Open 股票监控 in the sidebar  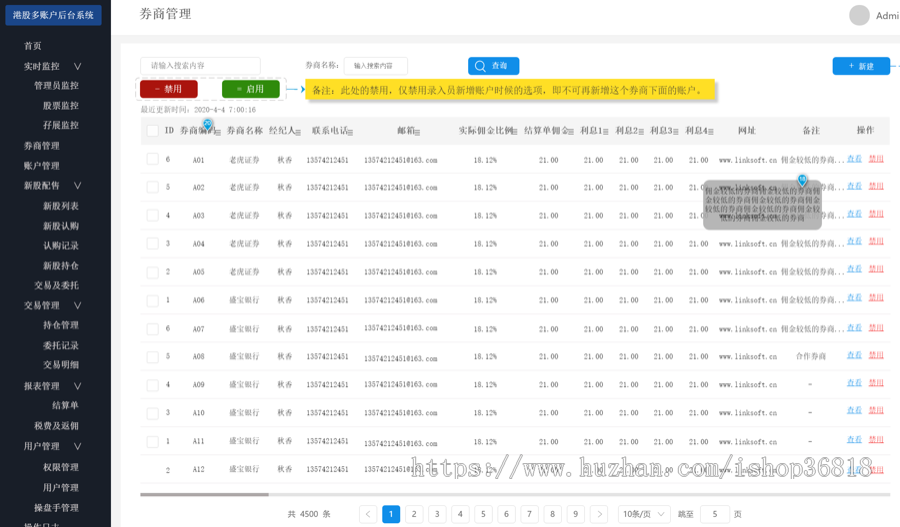pyautogui.click(x=61, y=106)
